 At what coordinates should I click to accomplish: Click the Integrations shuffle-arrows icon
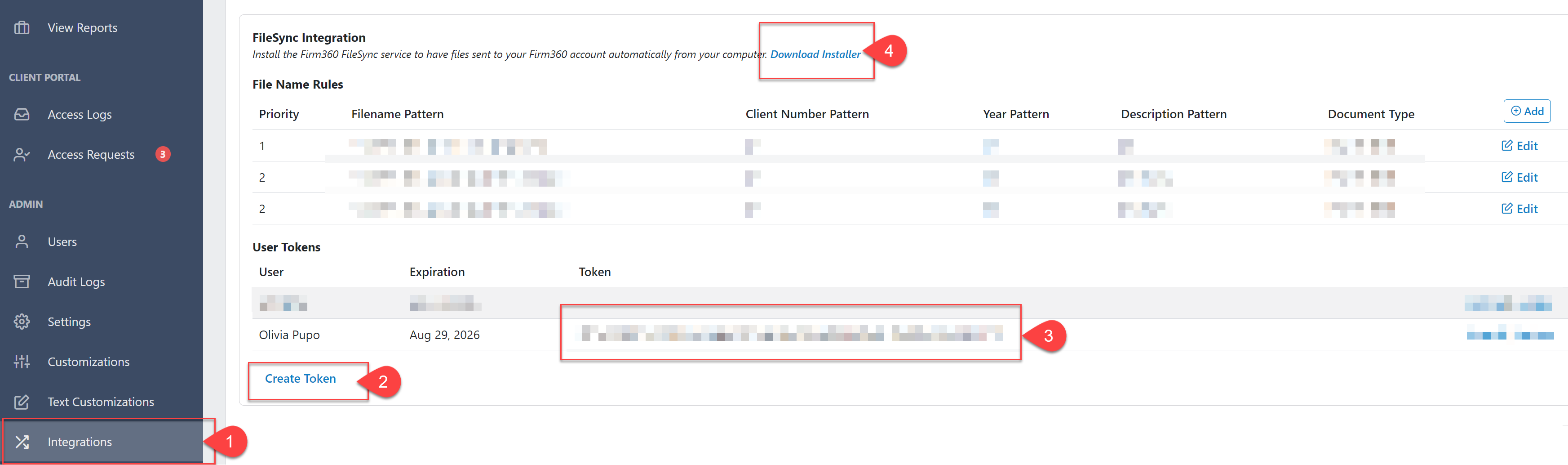[22, 441]
